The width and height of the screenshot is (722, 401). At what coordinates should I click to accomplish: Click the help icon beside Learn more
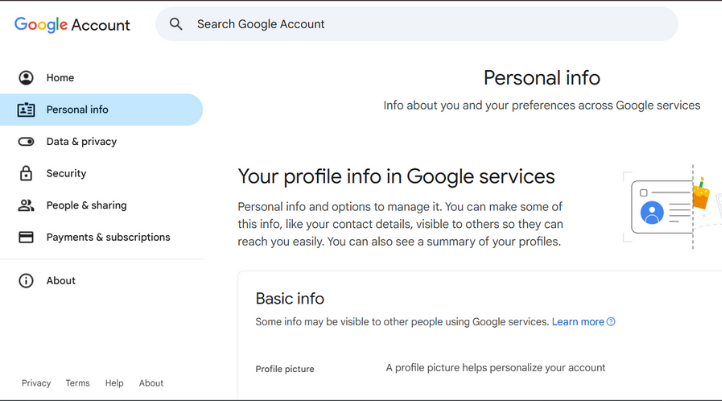611,322
